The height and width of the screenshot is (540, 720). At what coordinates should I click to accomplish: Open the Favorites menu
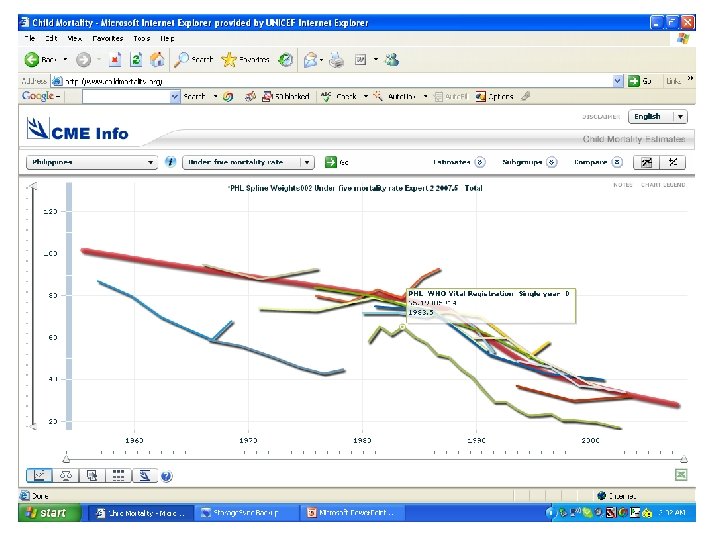tap(107, 39)
